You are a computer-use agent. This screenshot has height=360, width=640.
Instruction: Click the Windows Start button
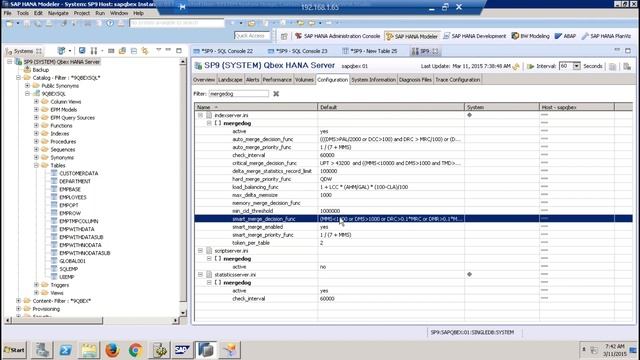point(14,350)
